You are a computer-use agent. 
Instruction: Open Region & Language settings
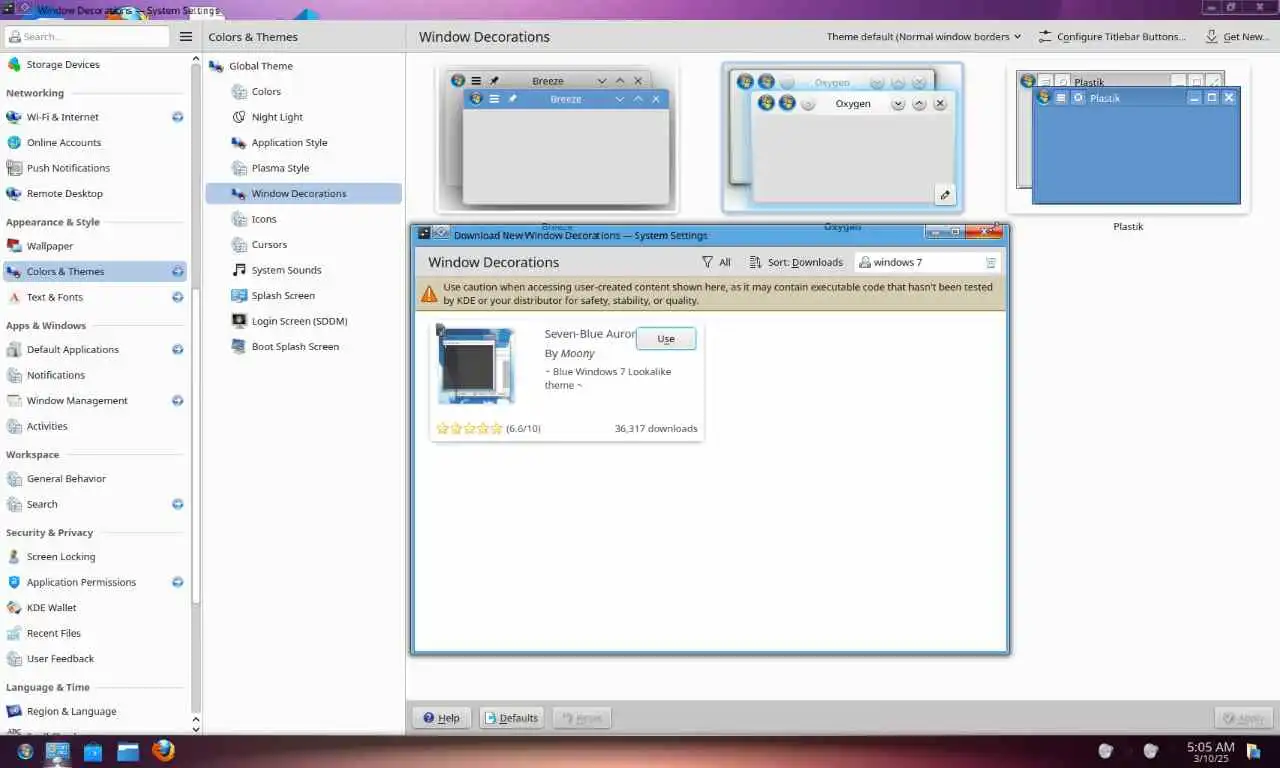coord(95,712)
